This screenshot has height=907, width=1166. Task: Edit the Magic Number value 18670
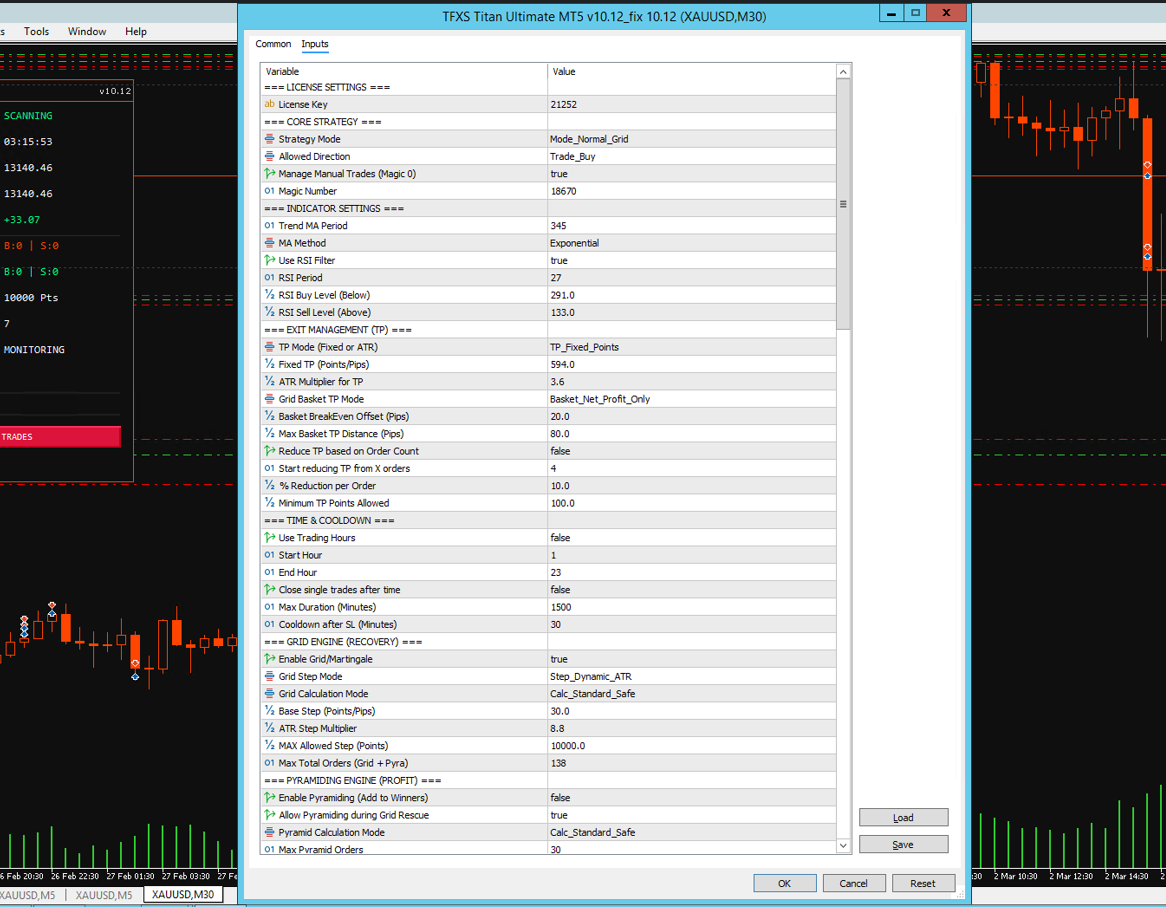(692, 191)
